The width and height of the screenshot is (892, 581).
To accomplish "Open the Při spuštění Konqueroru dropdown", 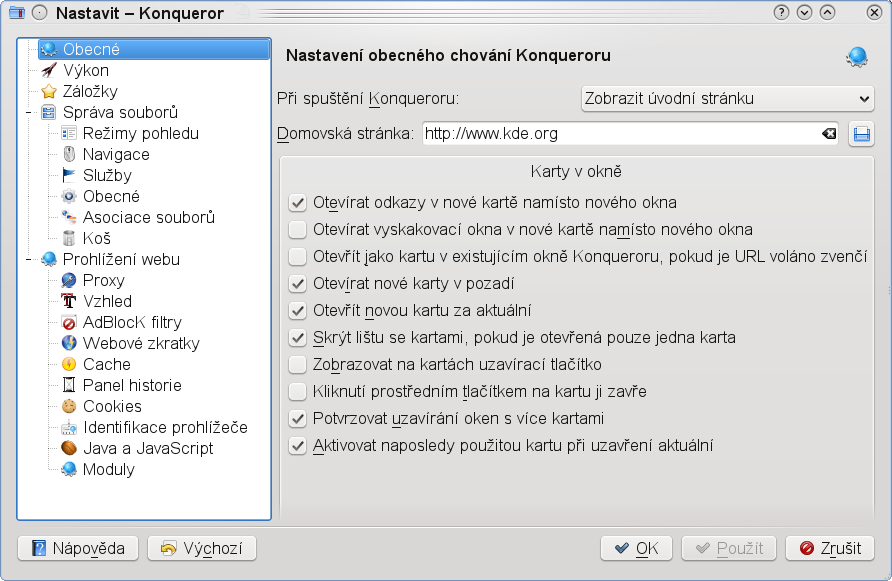I will 727,98.
